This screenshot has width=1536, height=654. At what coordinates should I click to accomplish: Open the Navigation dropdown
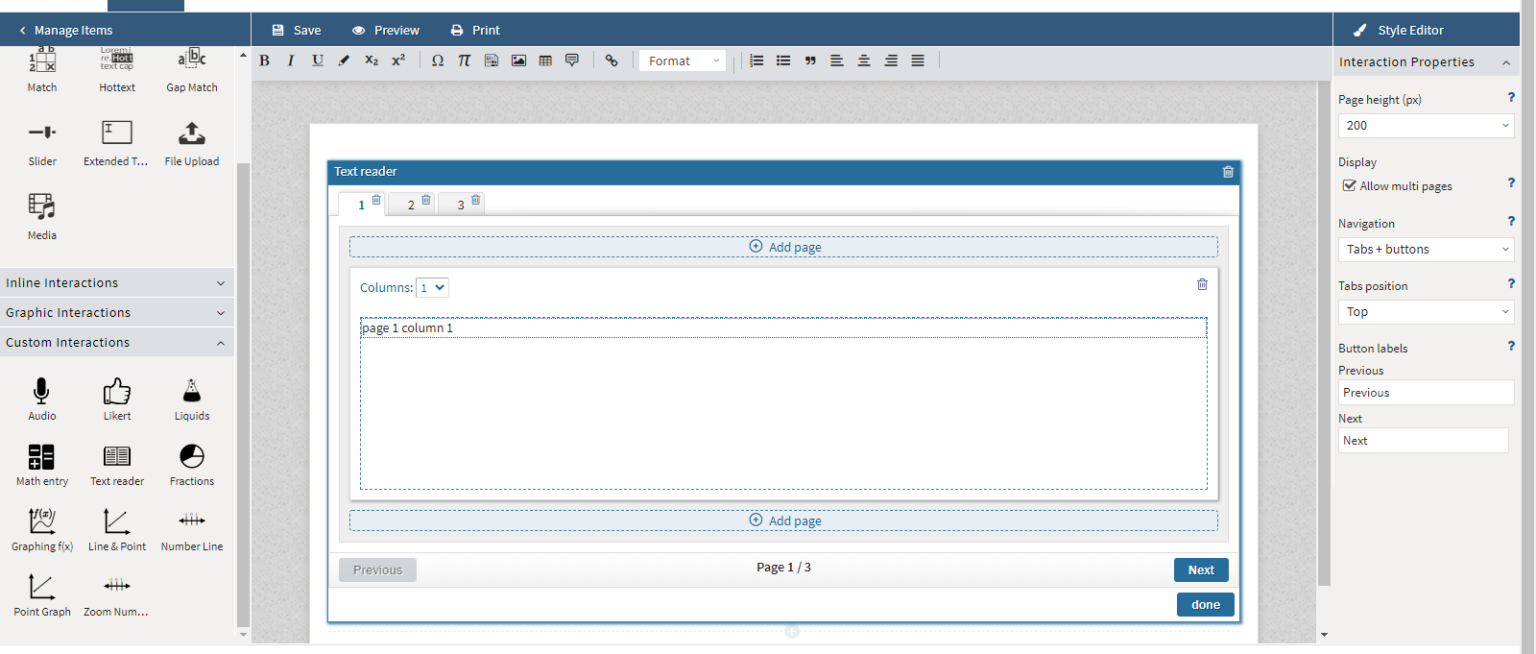tap(1425, 249)
